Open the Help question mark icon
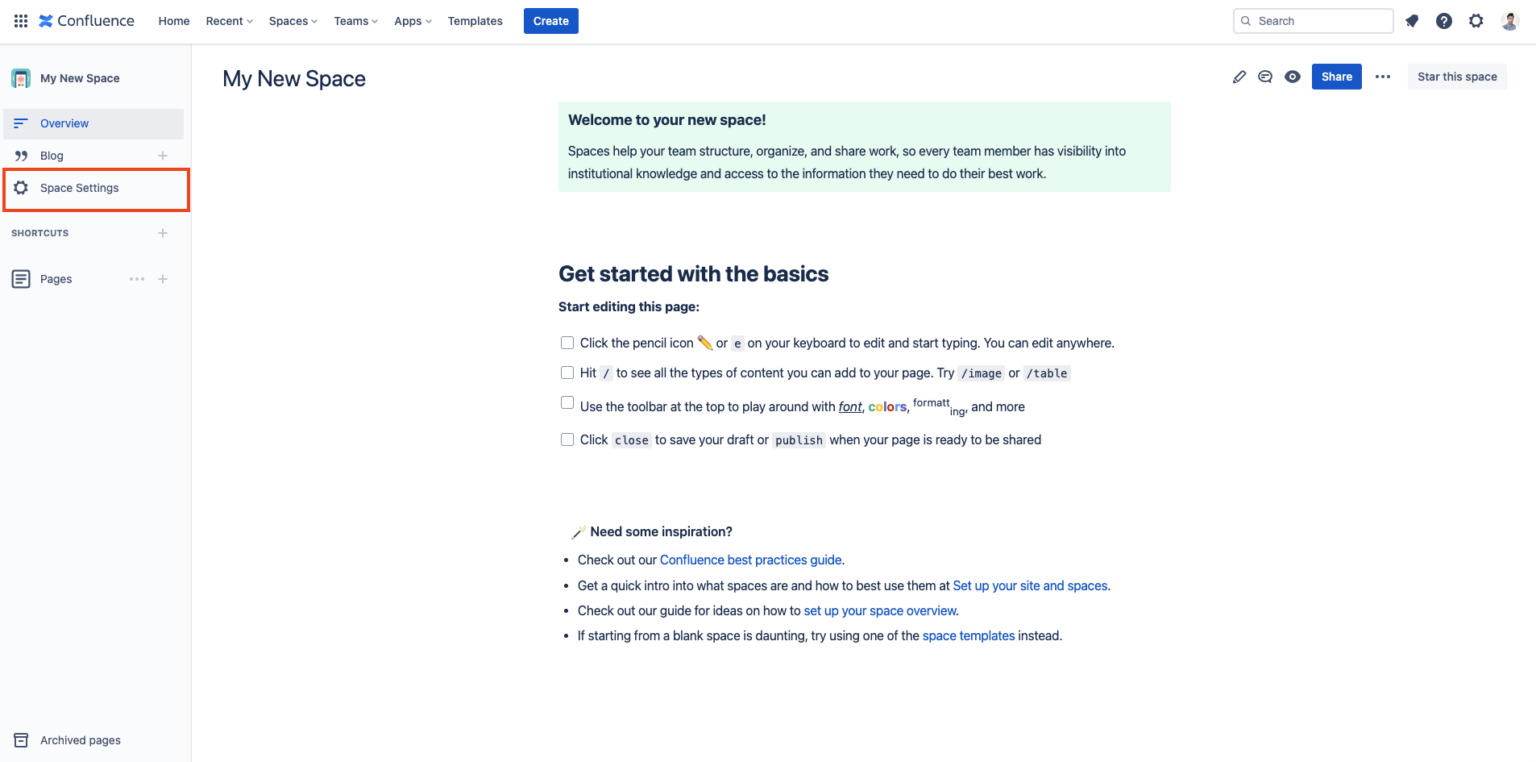The height and width of the screenshot is (762, 1536). click(1444, 20)
